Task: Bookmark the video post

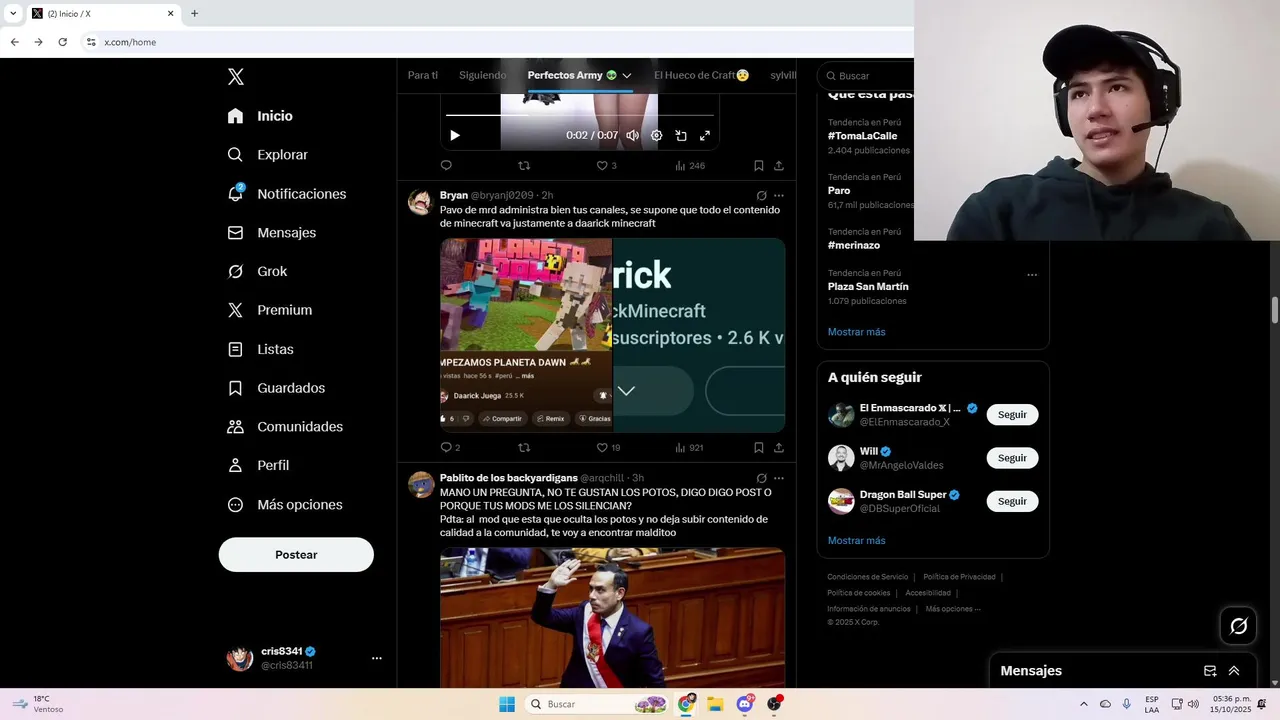Action: (x=759, y=166)
